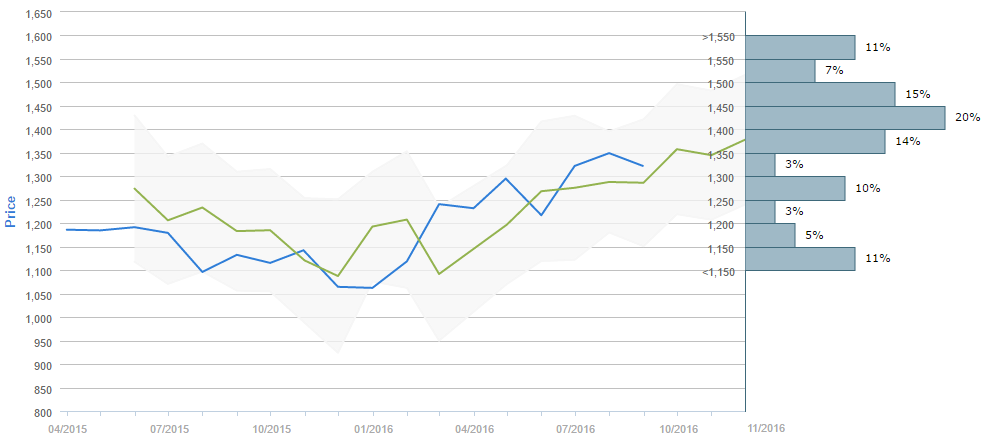Screen dimensions: 987x439
Task: Select the 1,650 y-axis label
Action: [39, 14]
